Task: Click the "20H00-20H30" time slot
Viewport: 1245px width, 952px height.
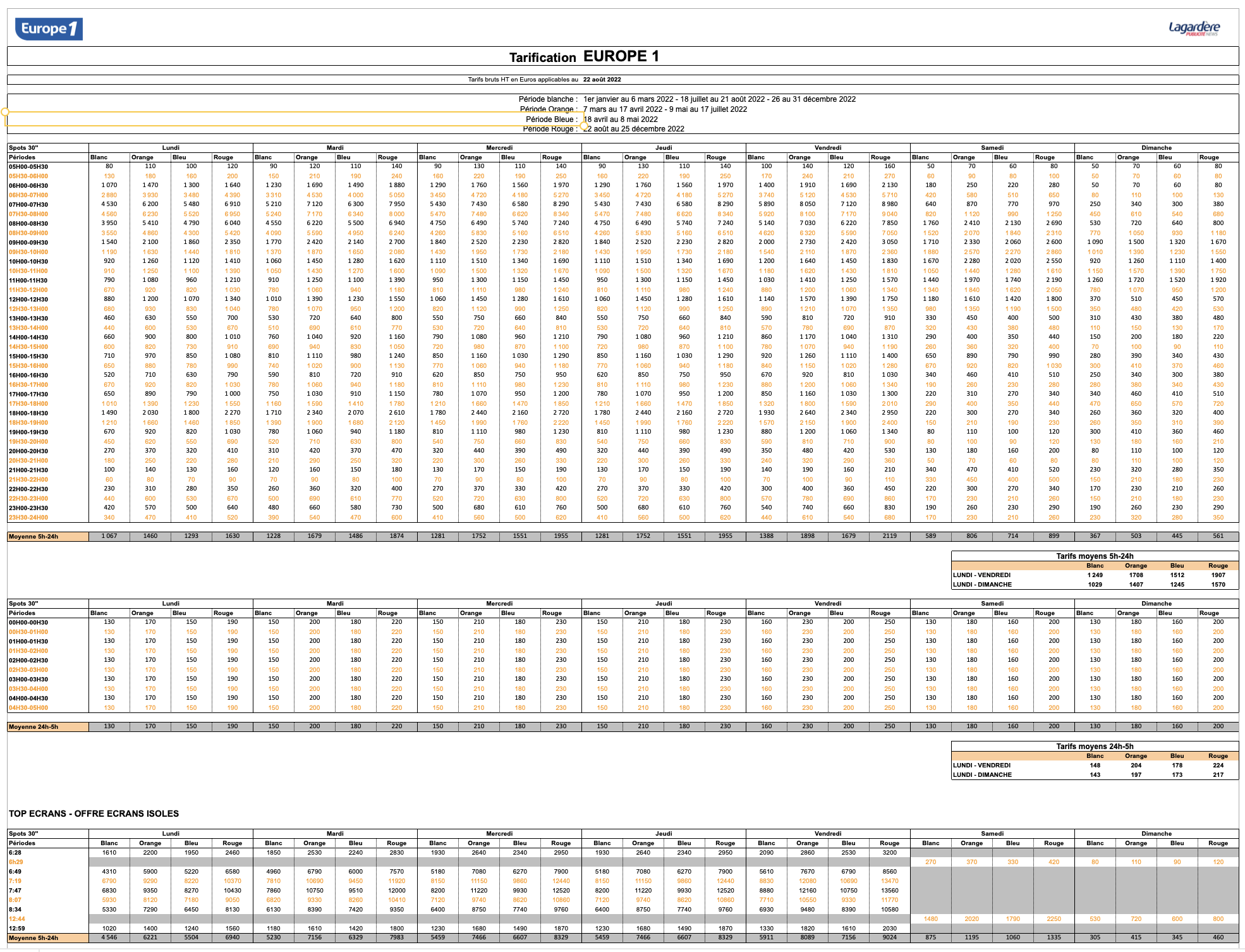Action: 28,451
